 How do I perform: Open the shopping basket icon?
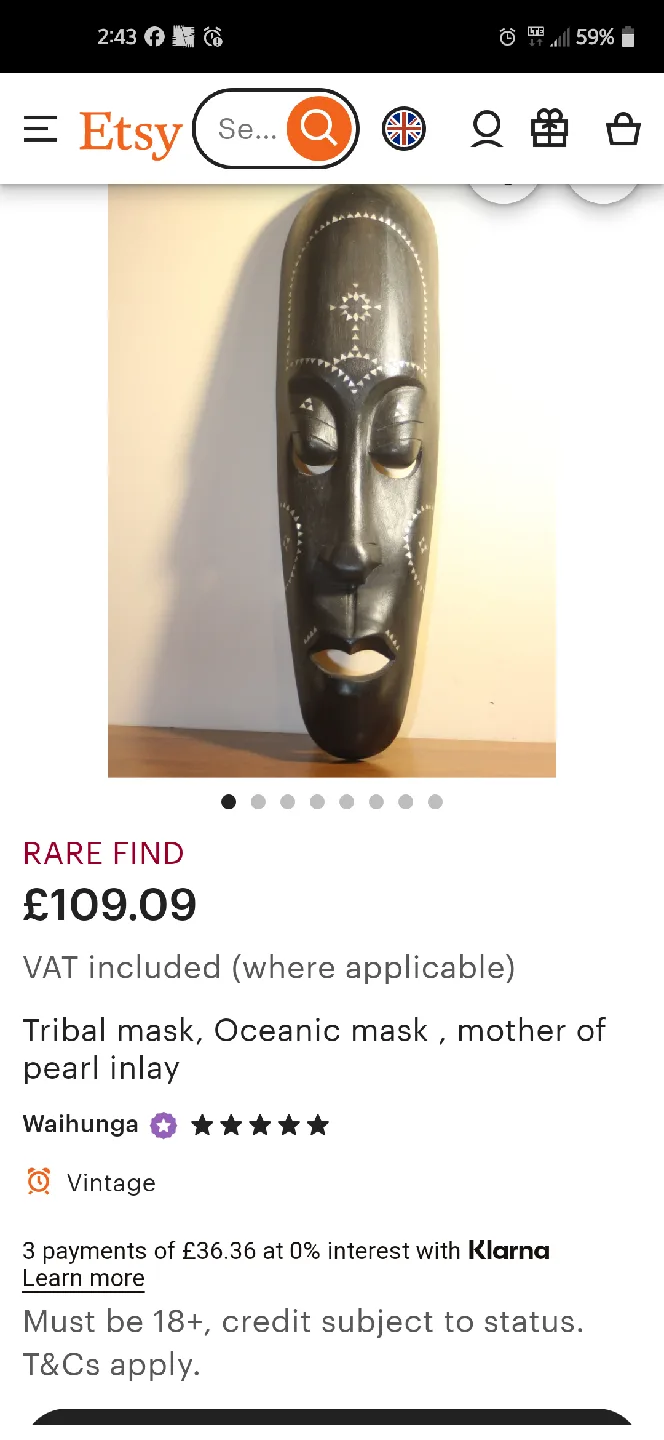coord(622,128)
